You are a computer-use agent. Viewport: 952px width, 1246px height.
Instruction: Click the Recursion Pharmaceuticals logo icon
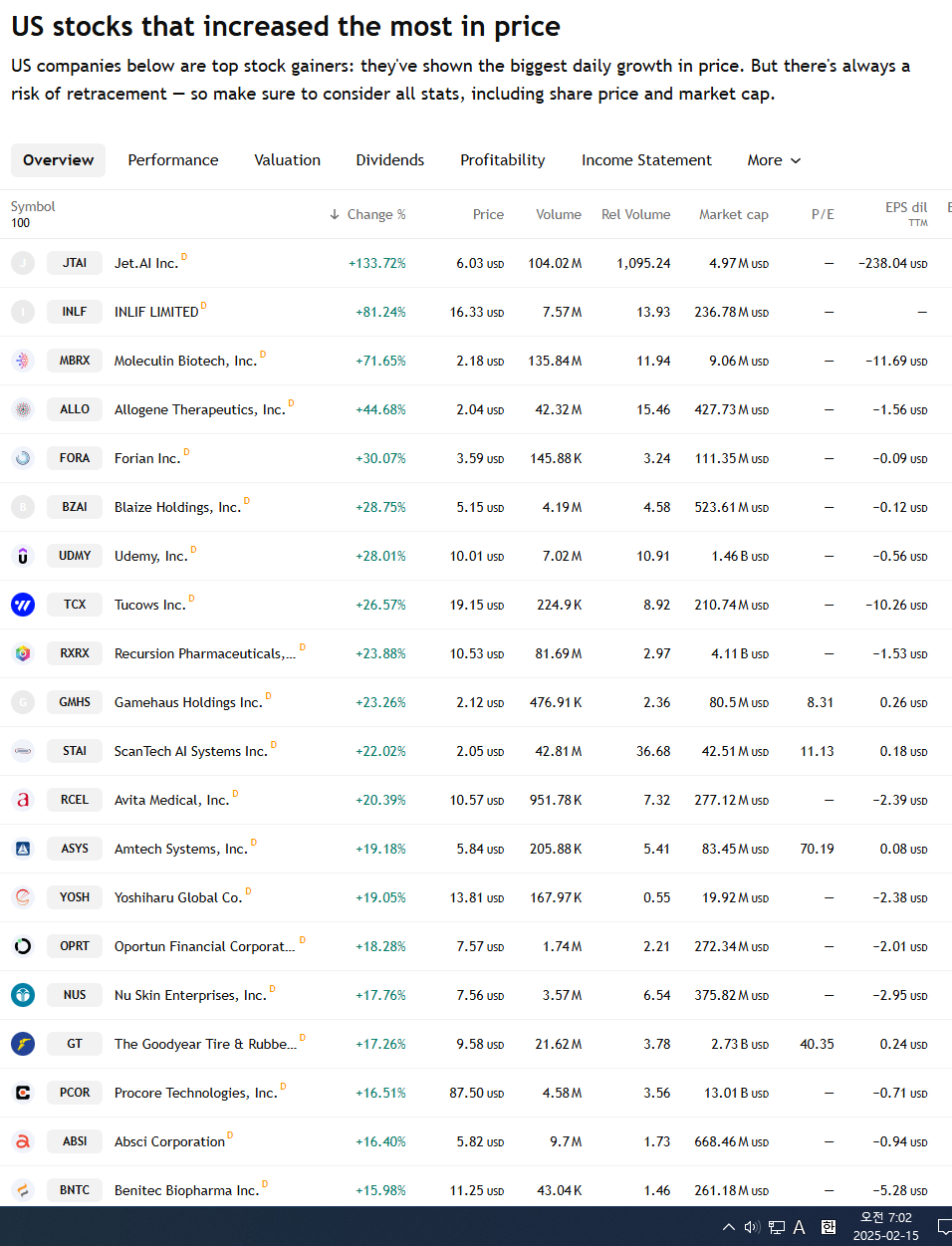coord(23,653)
